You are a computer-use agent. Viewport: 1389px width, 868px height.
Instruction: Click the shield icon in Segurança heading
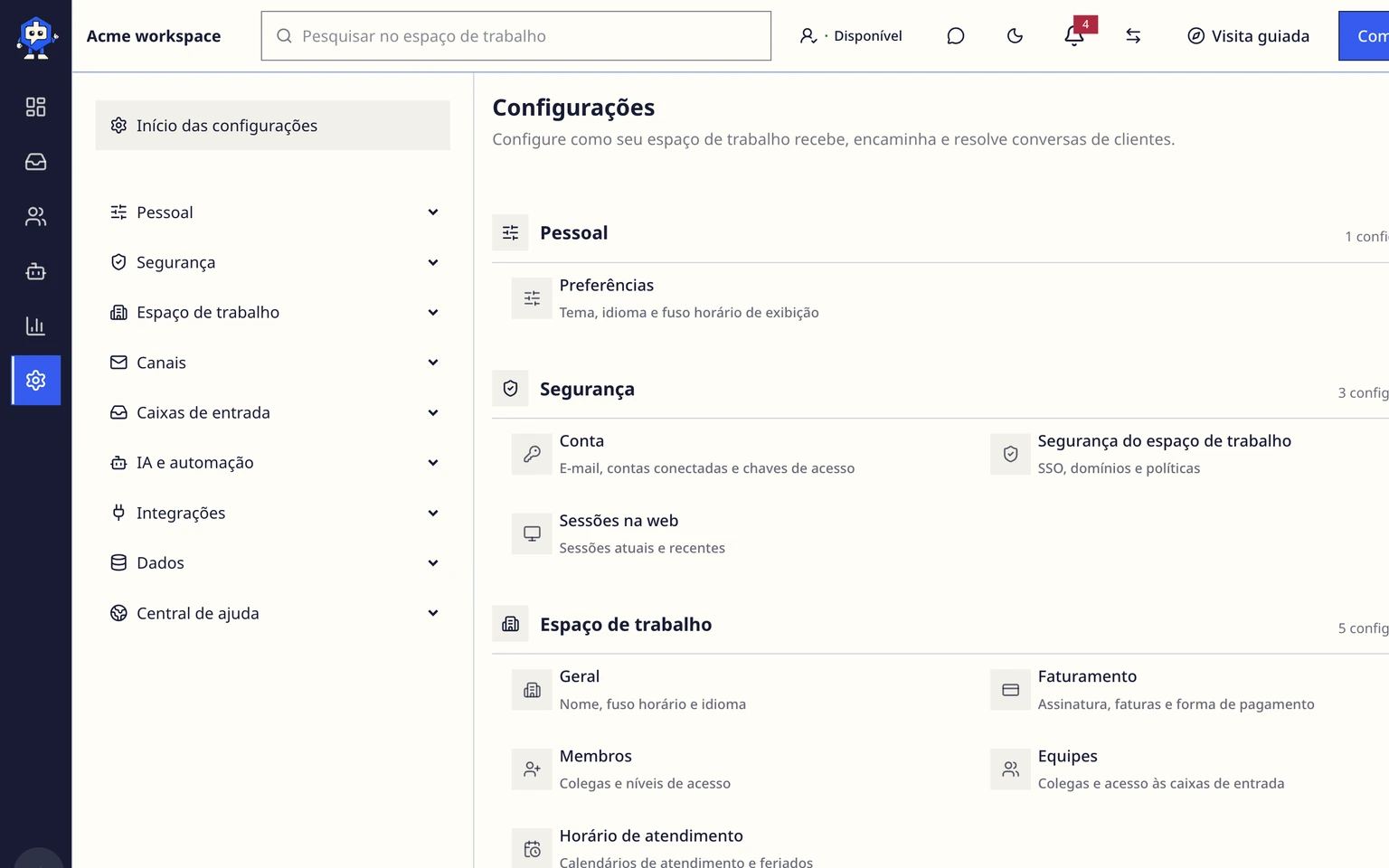coord(510,389)
